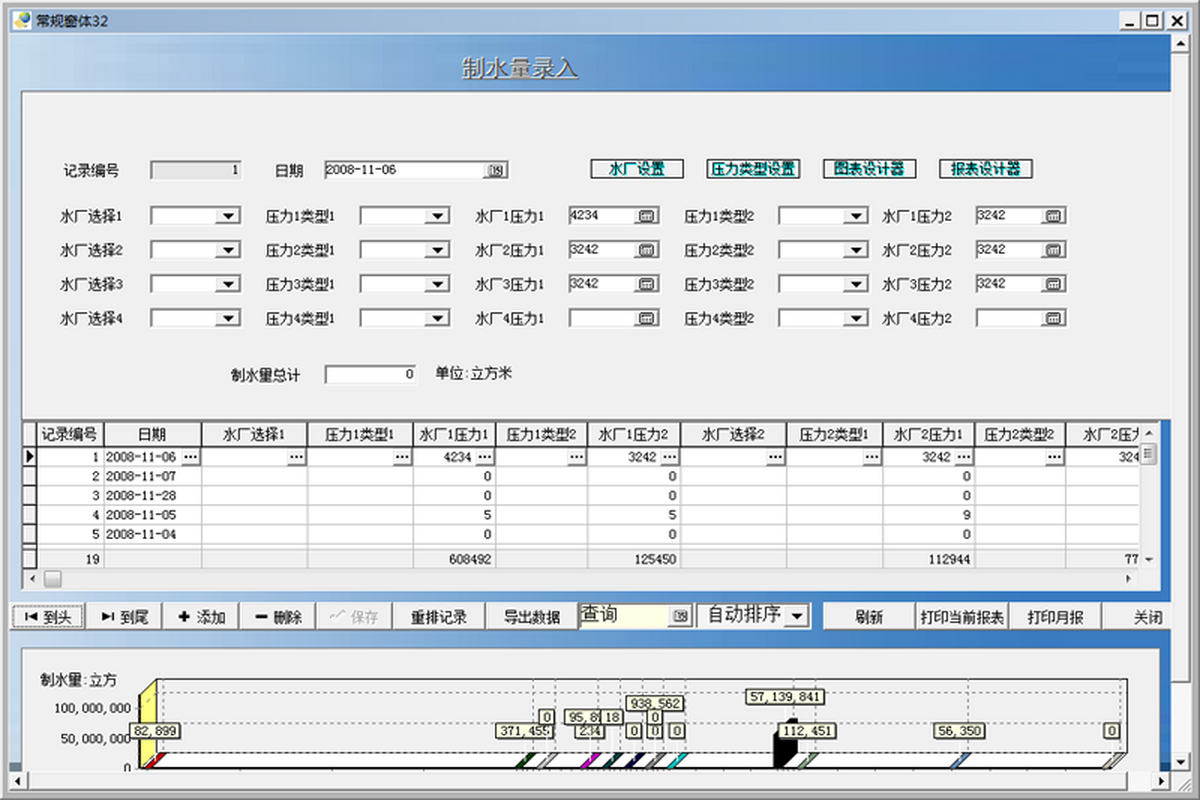1200x800 pixels.
Task: Click the 刷新 button
Action: point(869,617)
